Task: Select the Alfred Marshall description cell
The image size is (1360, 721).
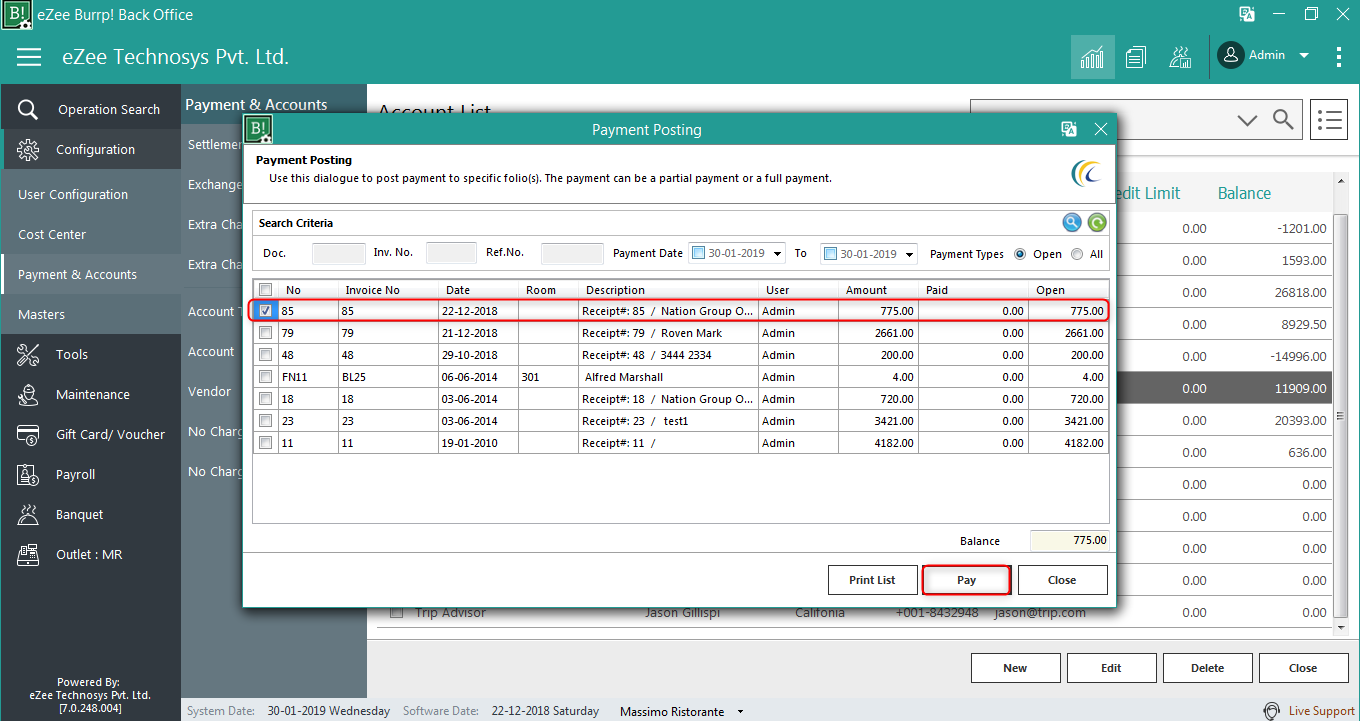Action: pyautogui.click(x=668, y=377)
